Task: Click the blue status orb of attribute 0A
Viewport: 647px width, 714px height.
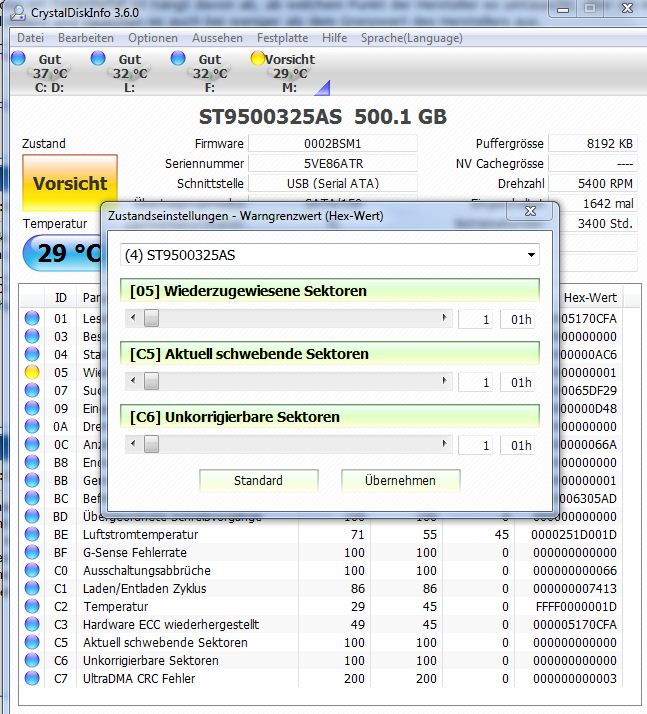Action: point(32,426)
